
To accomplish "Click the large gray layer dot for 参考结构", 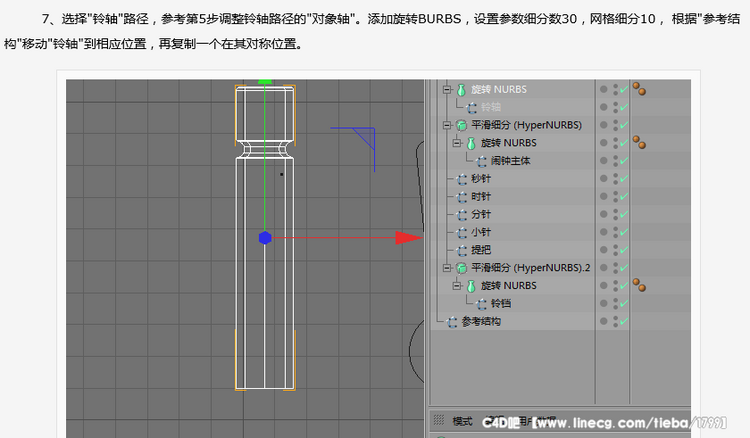I will click(x=604, y=321).
